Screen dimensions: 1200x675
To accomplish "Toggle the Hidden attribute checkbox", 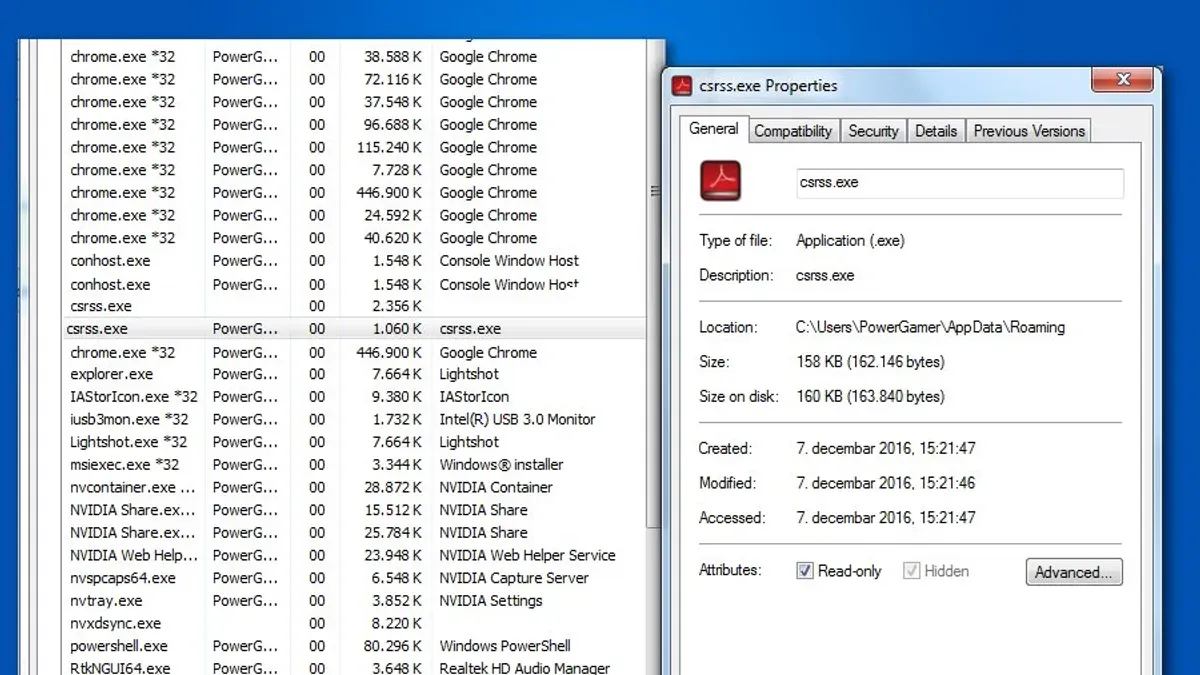I will 911,571.
